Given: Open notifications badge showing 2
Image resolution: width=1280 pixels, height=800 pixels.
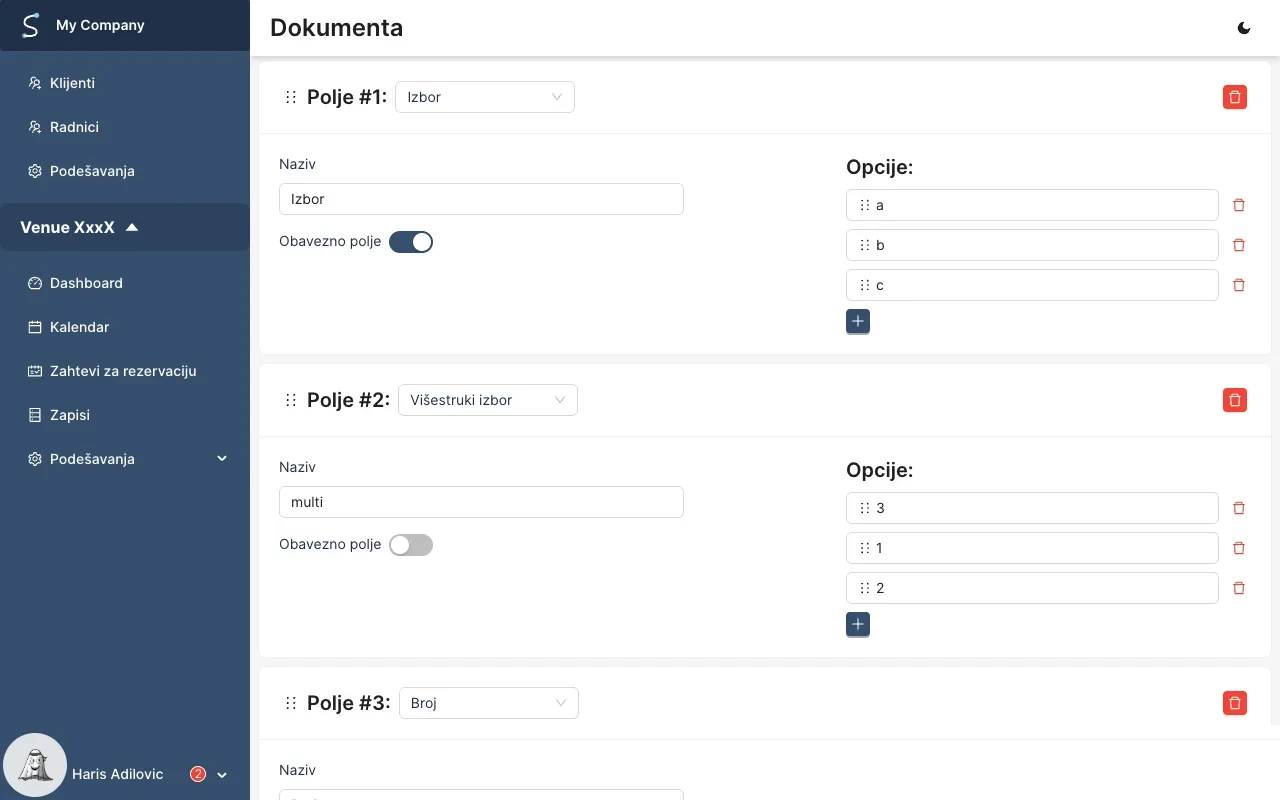Looking at the screenshot, I should tap(198, 774).
